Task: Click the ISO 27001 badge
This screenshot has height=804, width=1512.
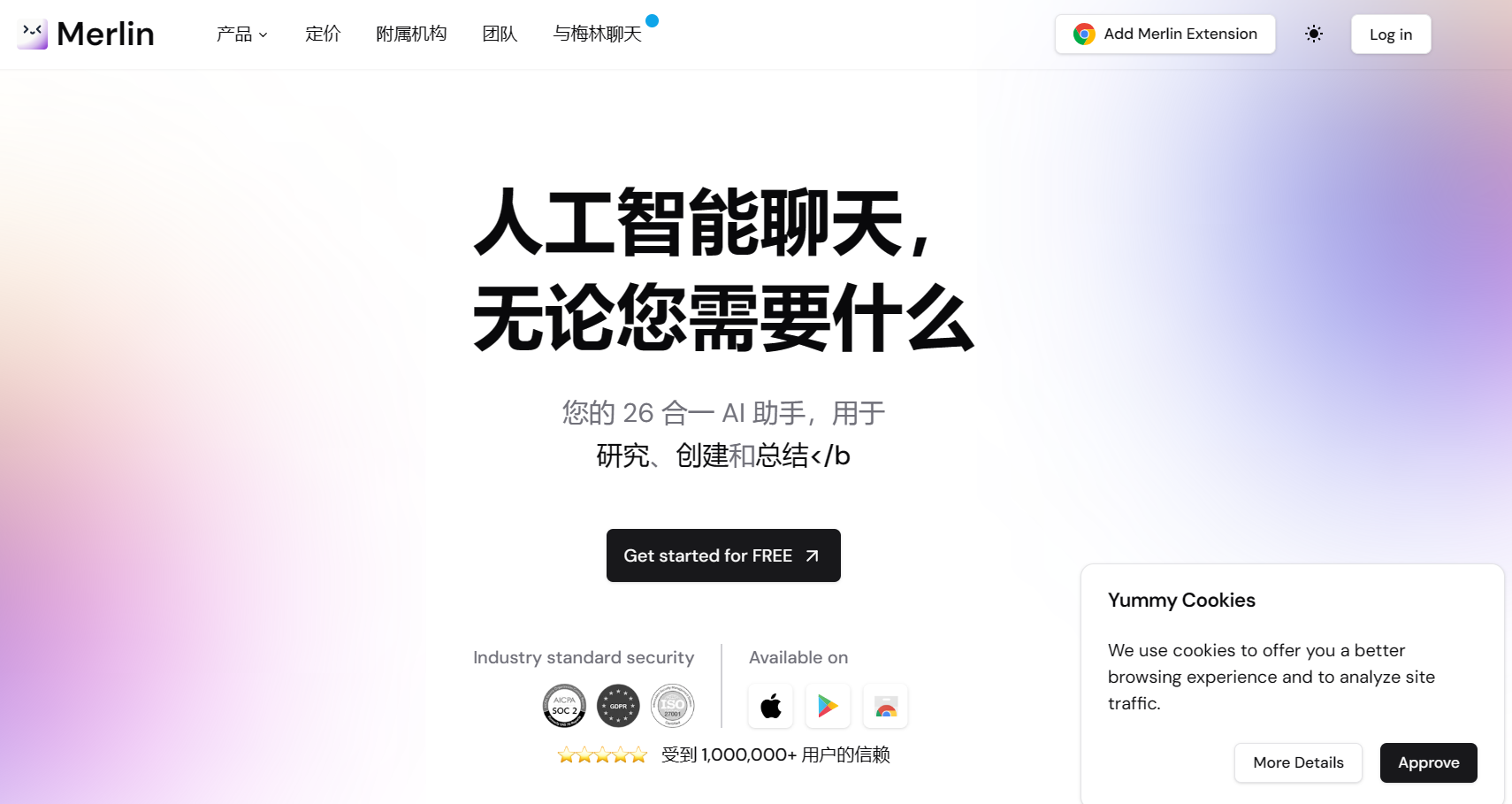Action: (x=672, y=706)
